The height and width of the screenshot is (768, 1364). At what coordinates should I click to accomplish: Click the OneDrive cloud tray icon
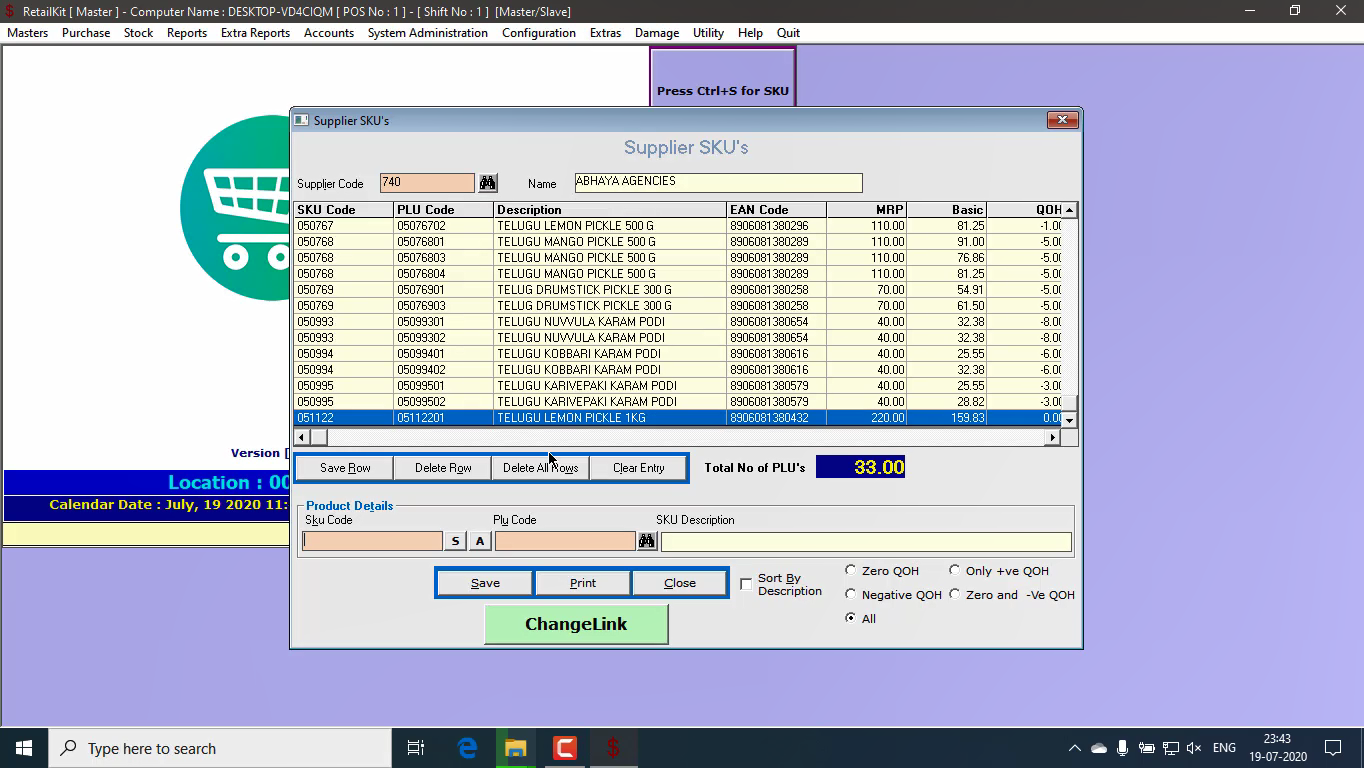[x=1099, y=748]
